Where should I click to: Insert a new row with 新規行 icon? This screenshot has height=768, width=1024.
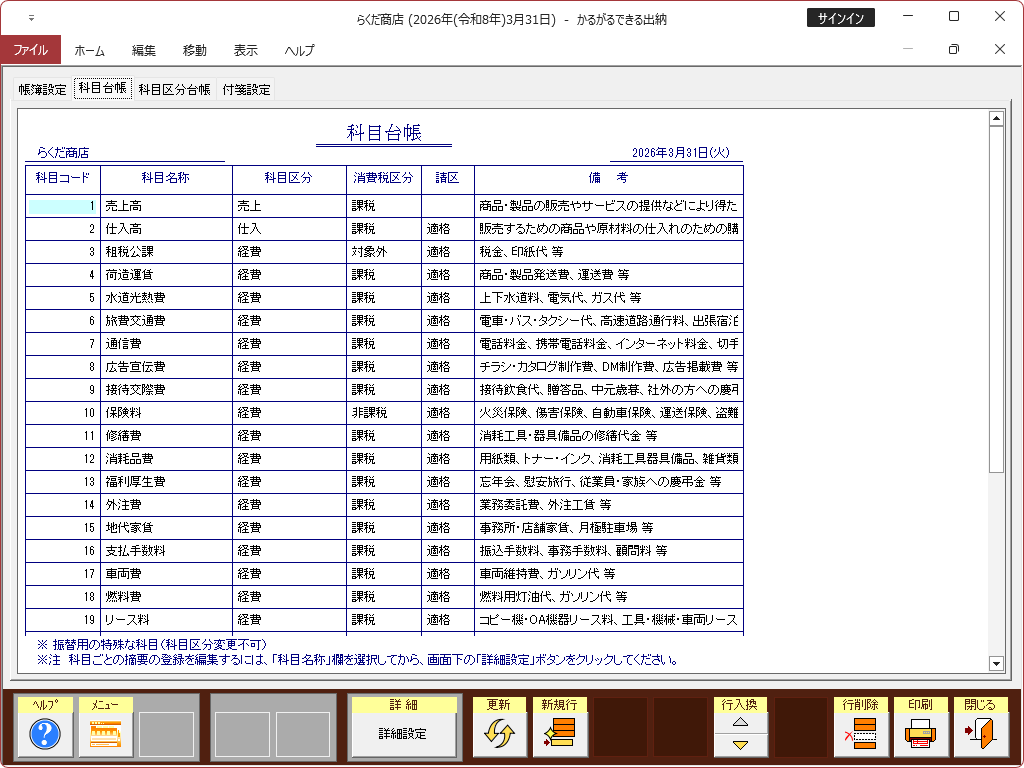click(x=559, y=735)
